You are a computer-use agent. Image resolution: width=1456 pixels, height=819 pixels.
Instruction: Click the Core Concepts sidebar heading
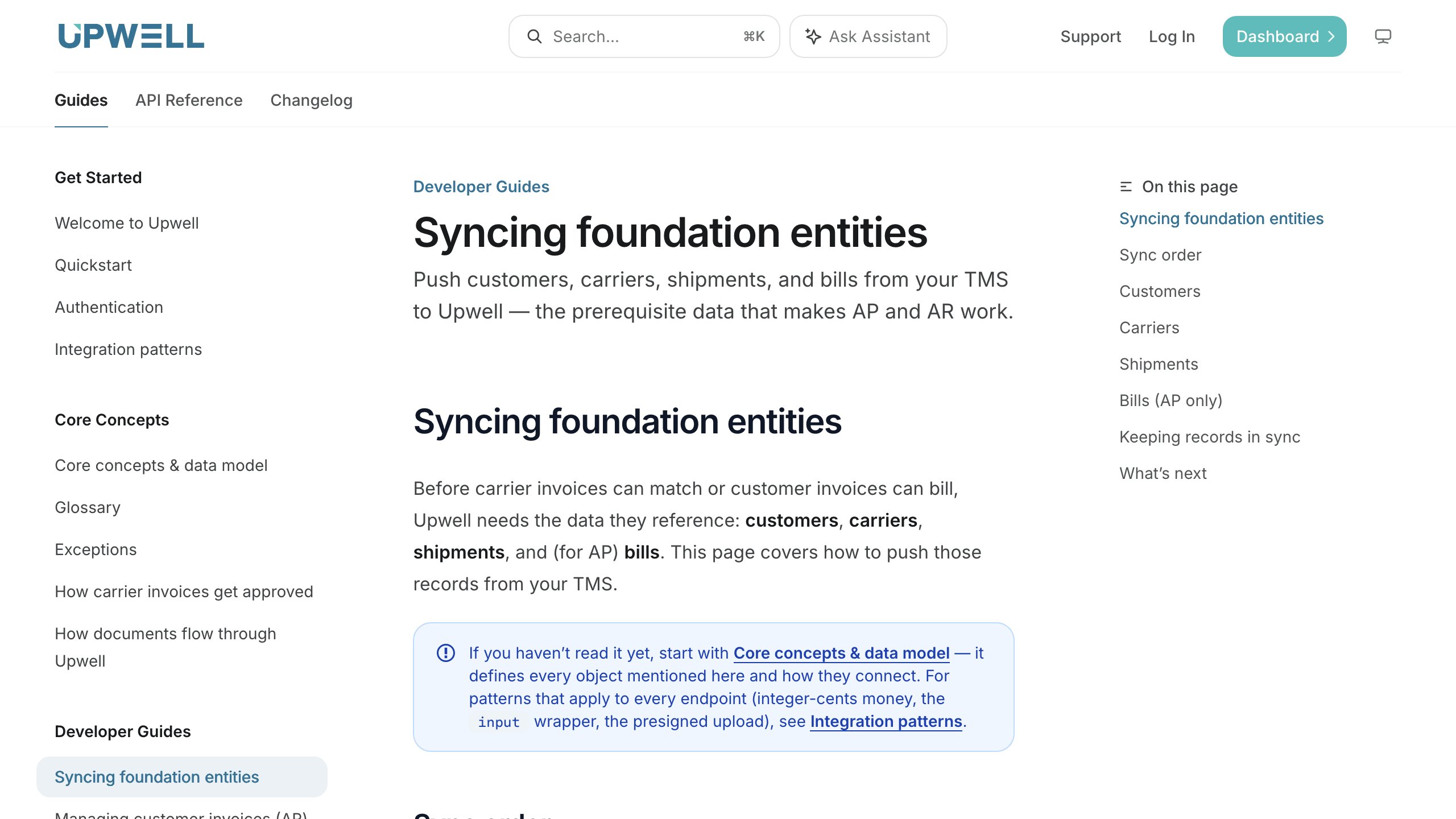click(x=111, y=420)
